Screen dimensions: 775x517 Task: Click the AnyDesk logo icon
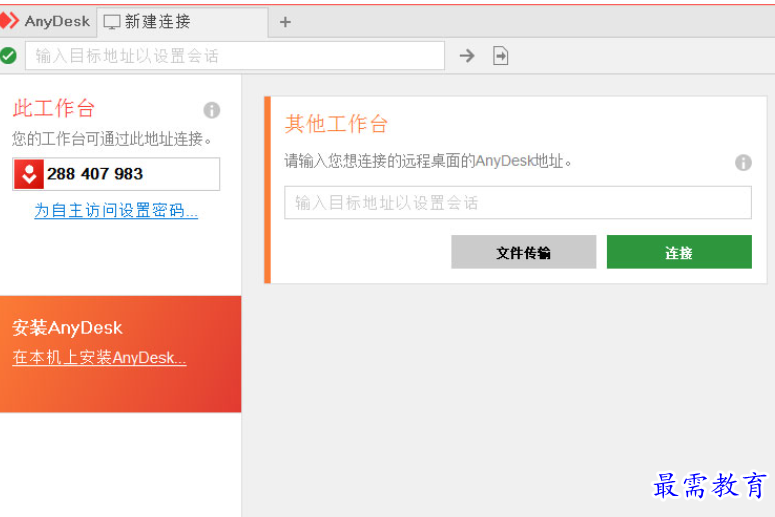point(9,21)
